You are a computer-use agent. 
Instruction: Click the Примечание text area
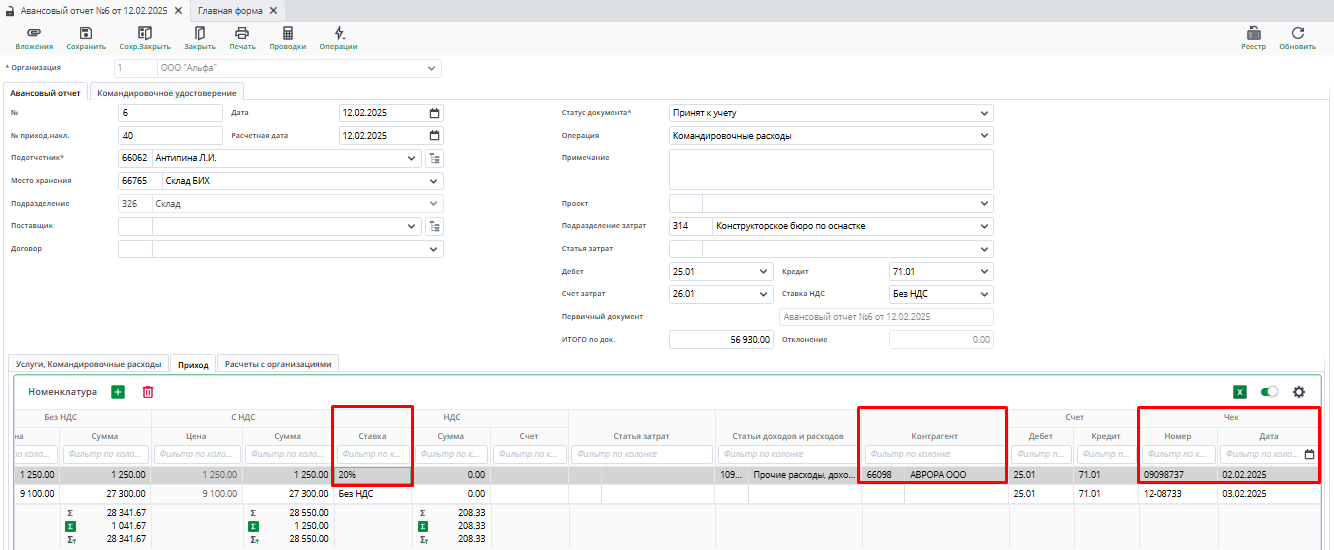point(830,169)
